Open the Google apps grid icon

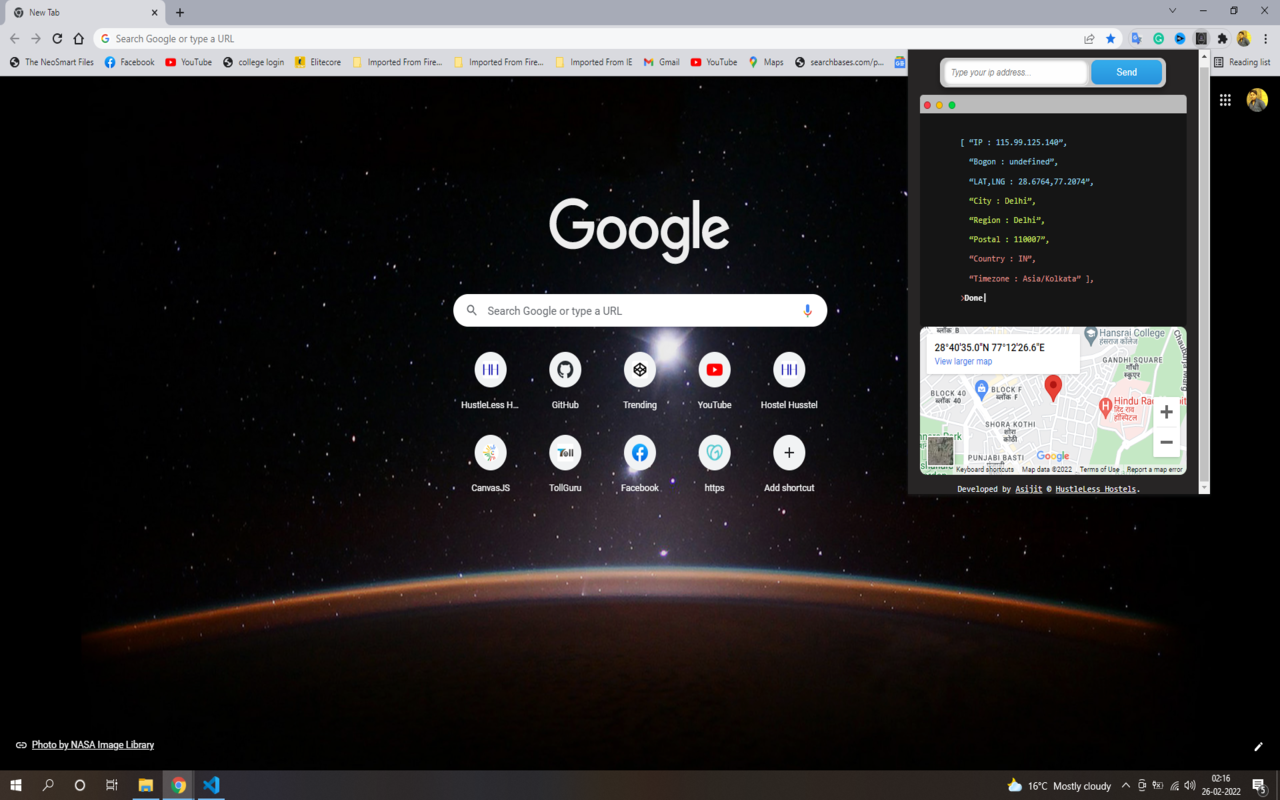click(1225, 100)
